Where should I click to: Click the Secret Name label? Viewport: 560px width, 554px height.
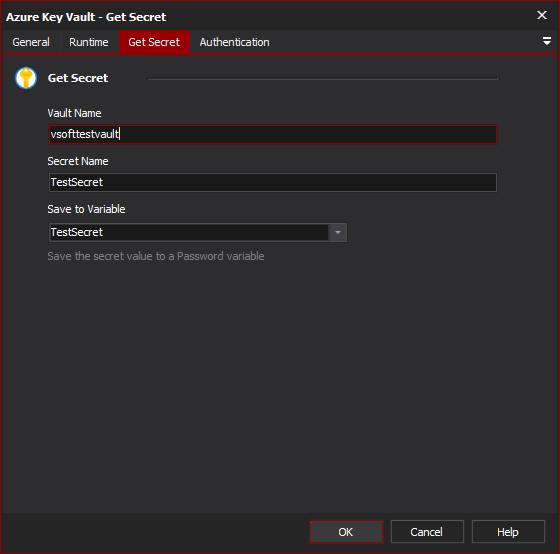pyautogui.click(x=78, y=161)
